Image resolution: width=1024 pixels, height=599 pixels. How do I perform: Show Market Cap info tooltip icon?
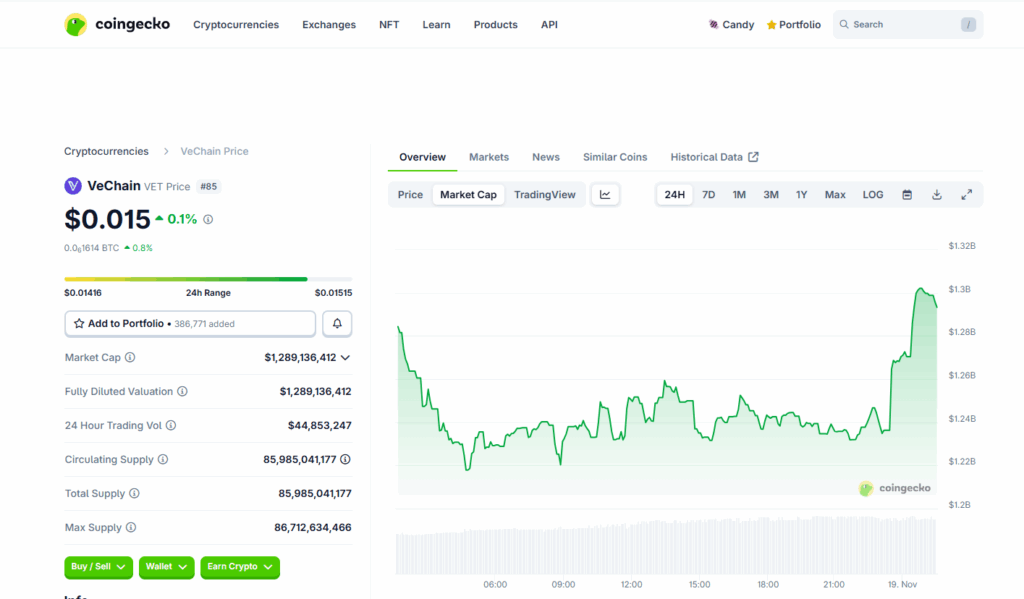130,358
